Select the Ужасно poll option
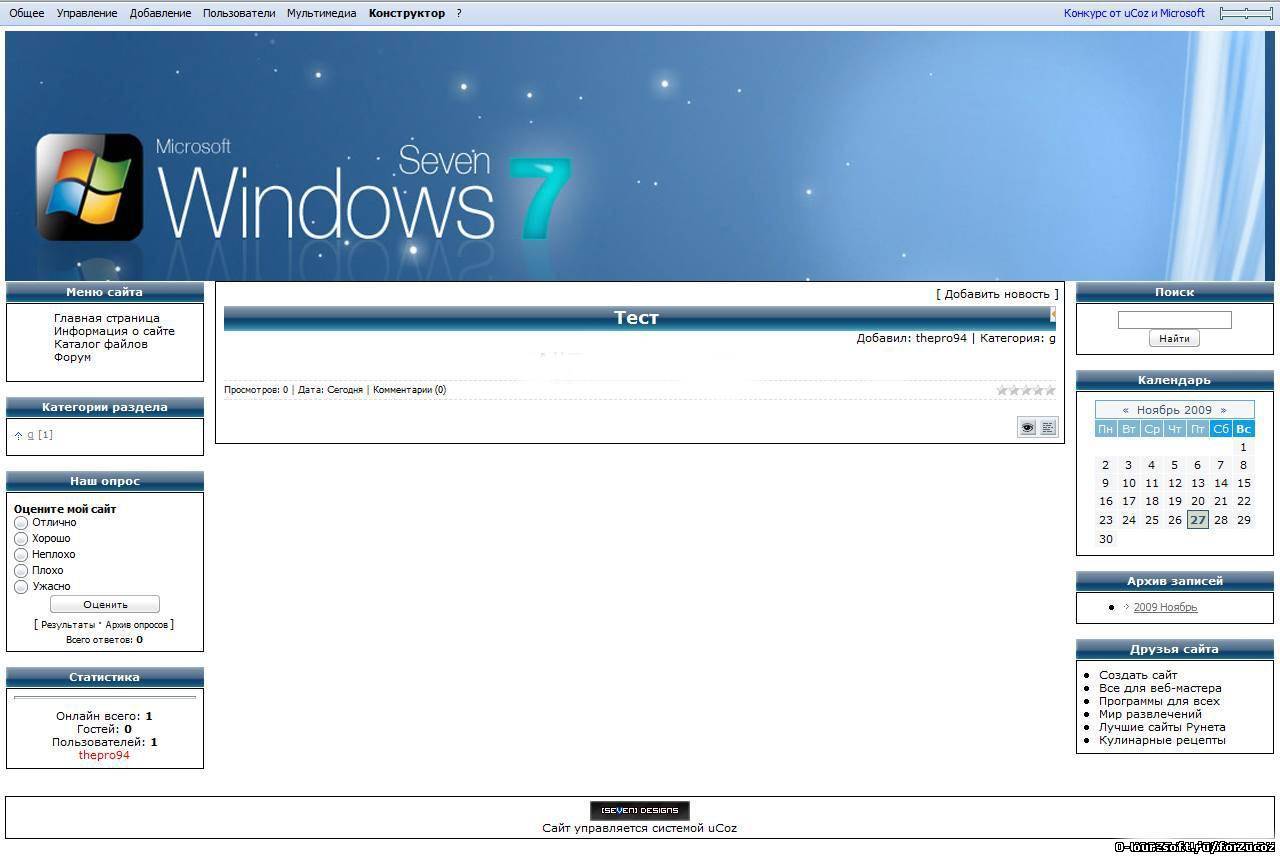This screenshot has width=1280, height=857. tap(21, 587)
